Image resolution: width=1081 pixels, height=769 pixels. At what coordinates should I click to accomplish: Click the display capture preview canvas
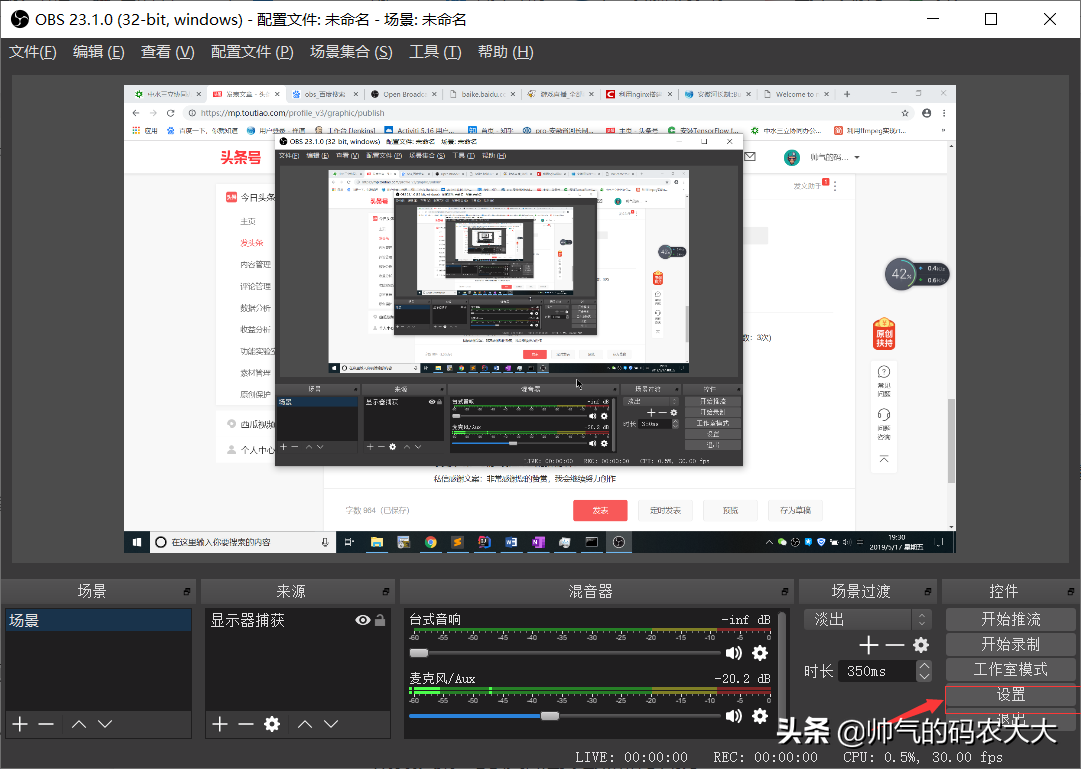[x=539, y=319]
